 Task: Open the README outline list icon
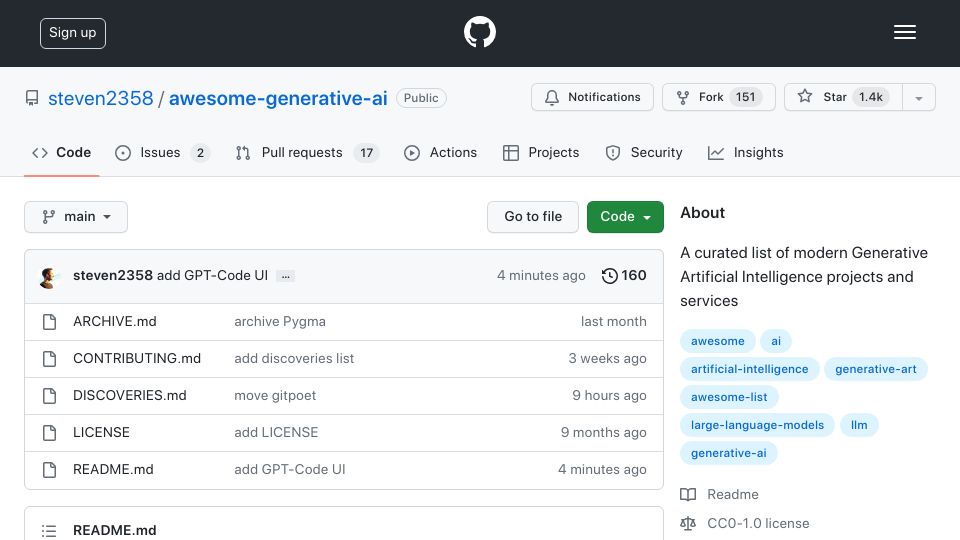click(49, 531)
